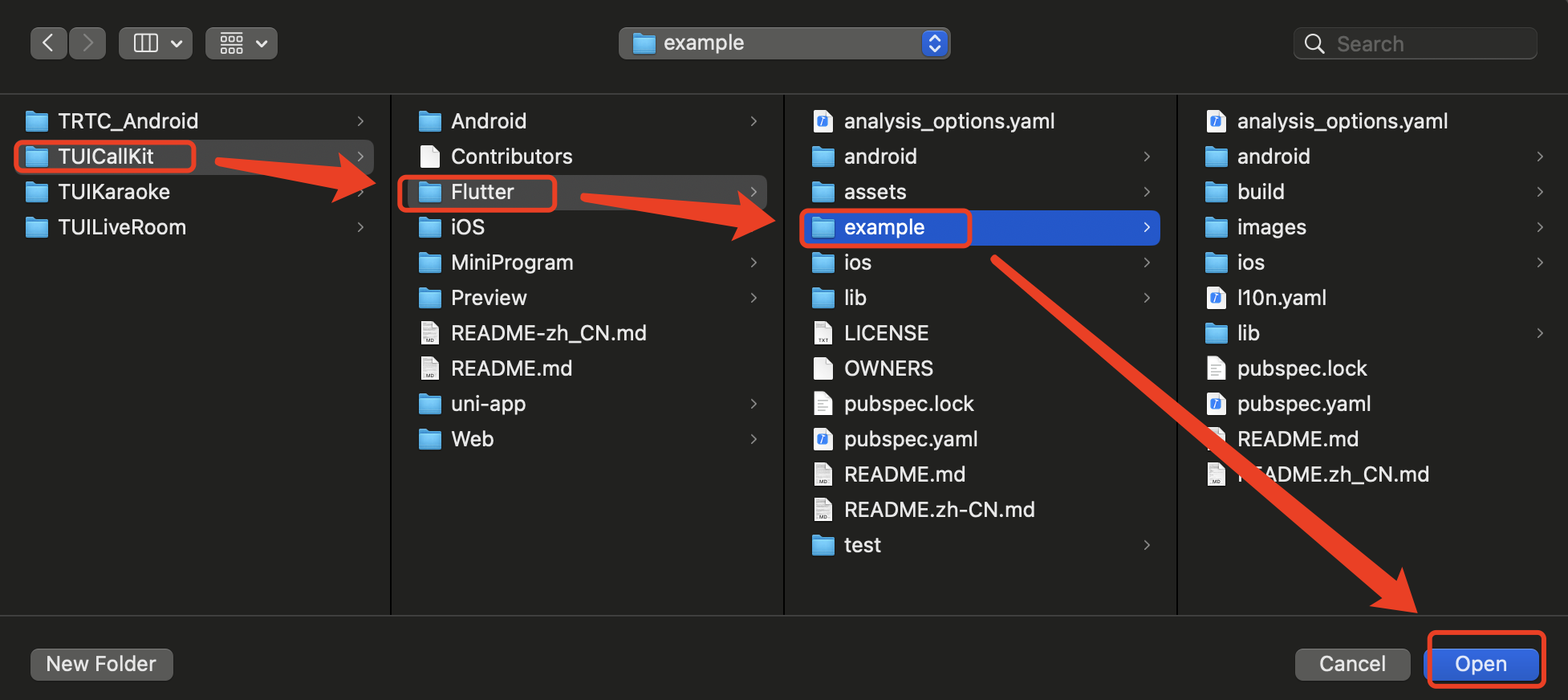Expand the TUILiveRoom folder chevron
This screenshot has height=700, width=1568.
360,228
